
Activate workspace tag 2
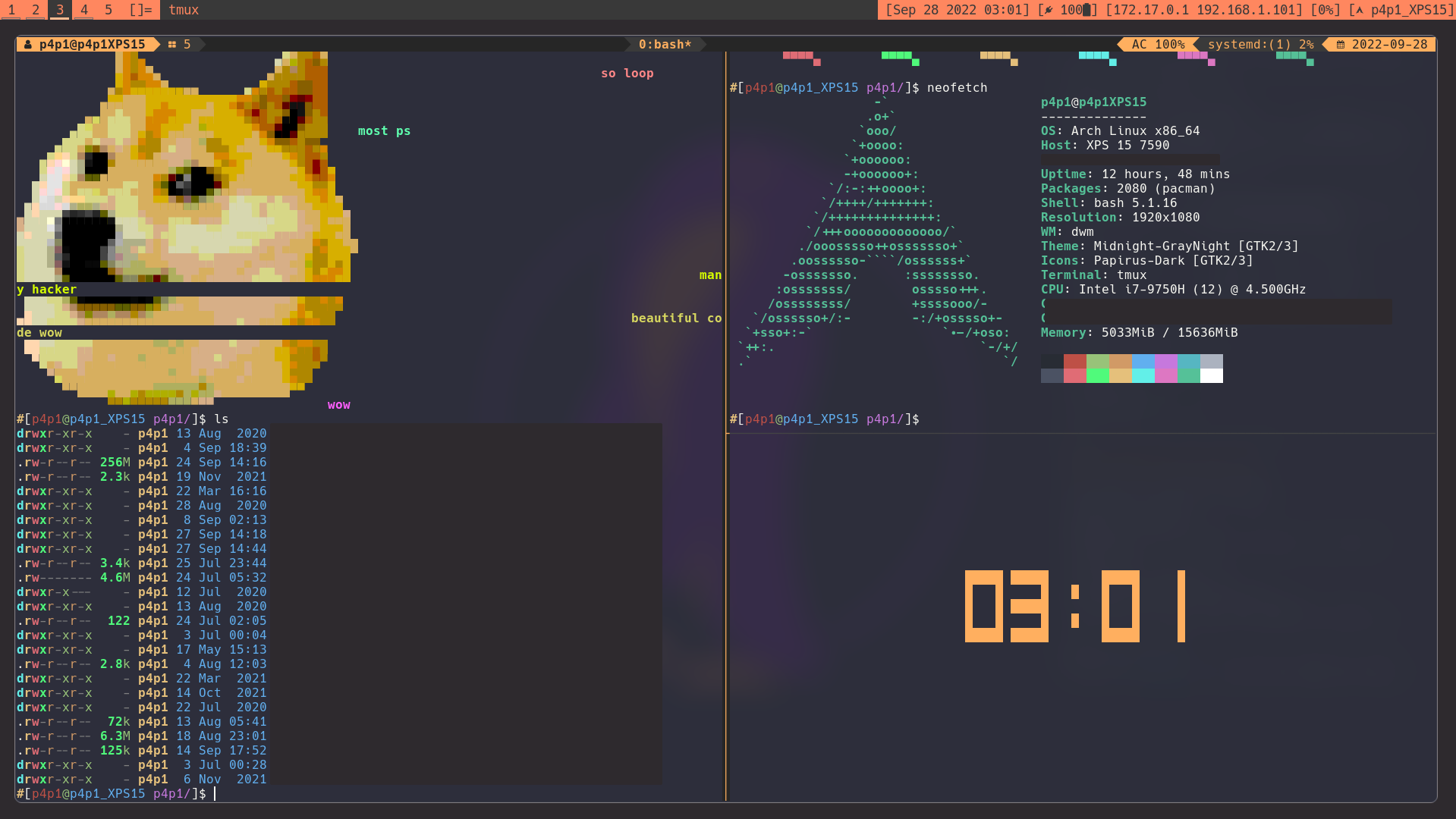(35, 11)
